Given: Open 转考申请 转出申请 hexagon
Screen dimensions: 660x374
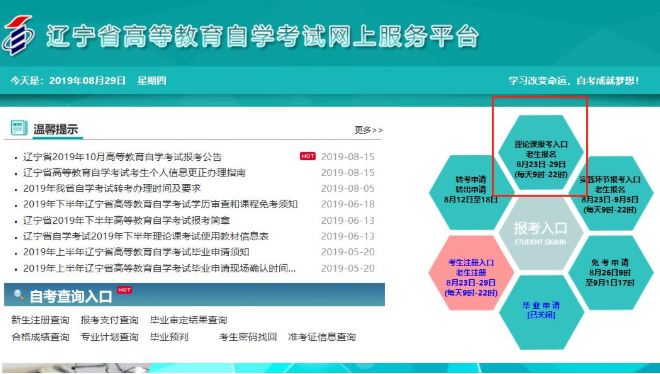Looking at the screenshot, I should [x=471, y=192].
